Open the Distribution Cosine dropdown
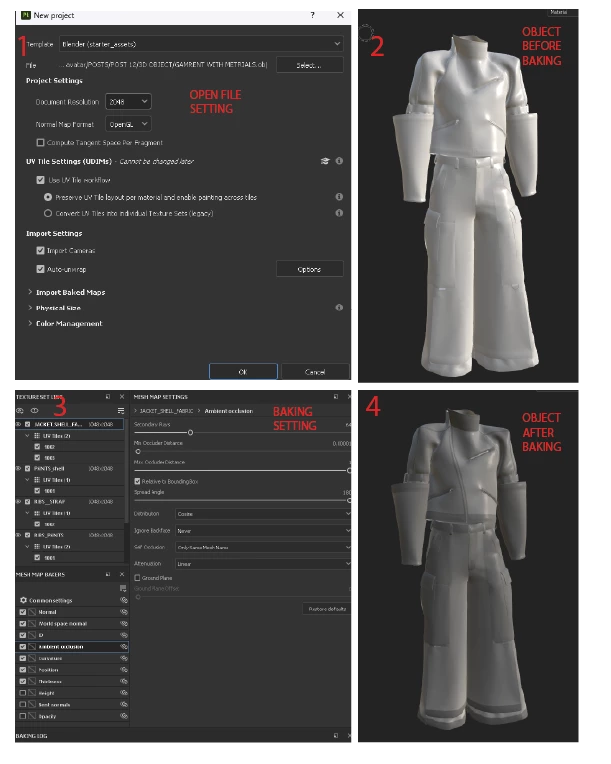Image resolution: width=611 pixels, height=764 pixels. click(263, 514)
